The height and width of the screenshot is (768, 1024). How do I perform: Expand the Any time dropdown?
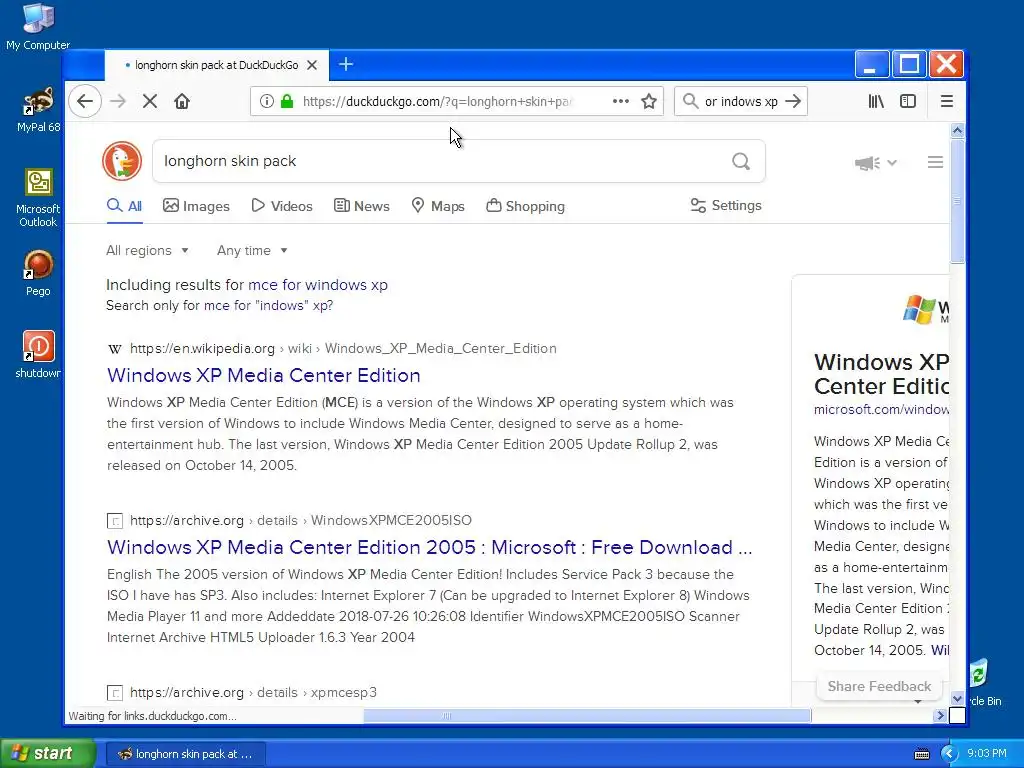coord(252,250)
